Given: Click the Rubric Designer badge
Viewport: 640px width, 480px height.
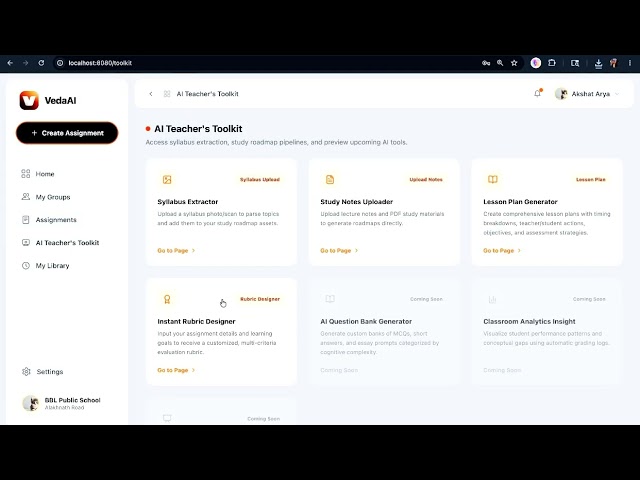Looking at the screenshot, I should [x=260, y=299].
